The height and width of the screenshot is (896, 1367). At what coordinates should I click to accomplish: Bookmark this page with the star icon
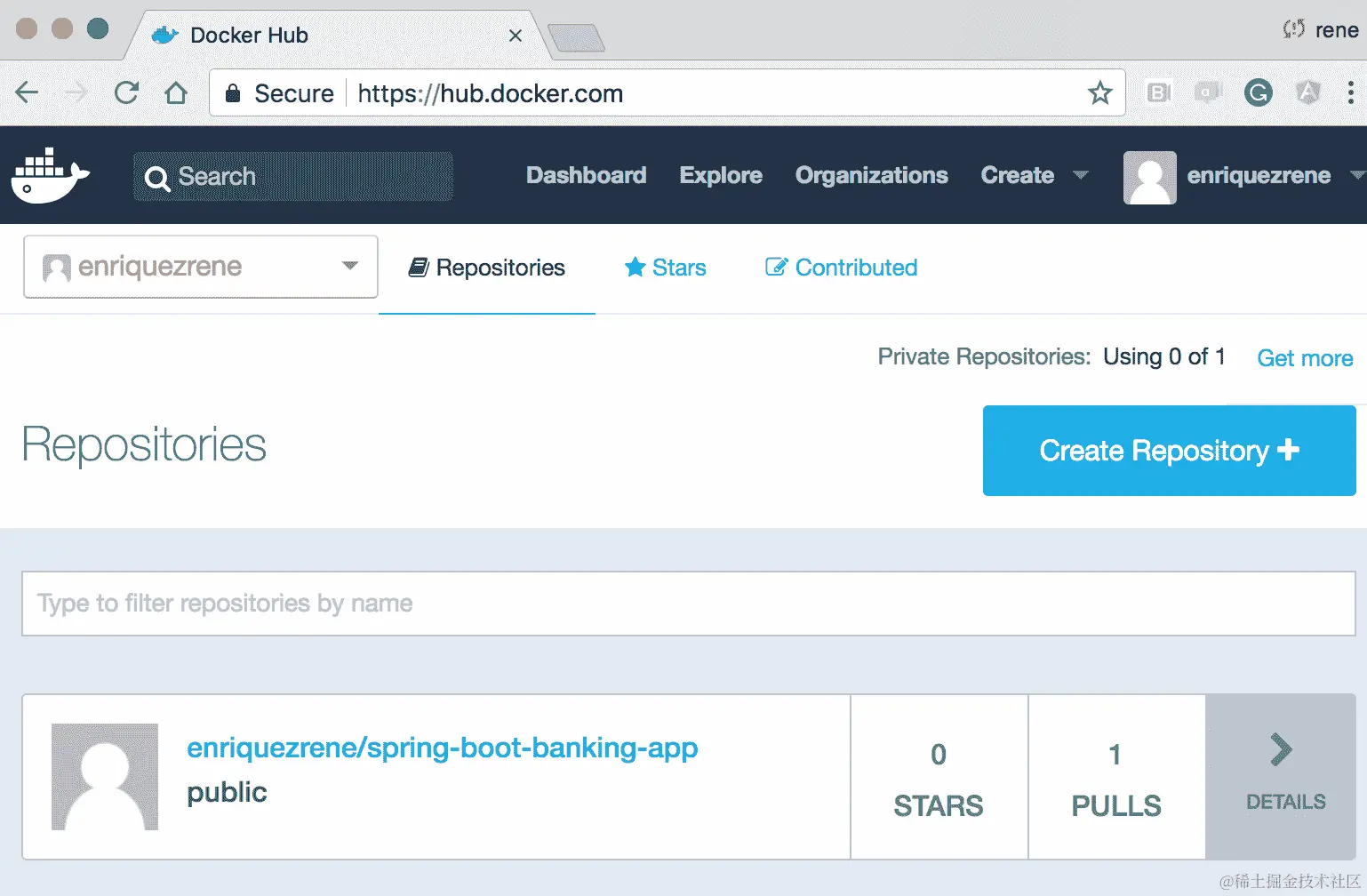tap(1100, 92)
